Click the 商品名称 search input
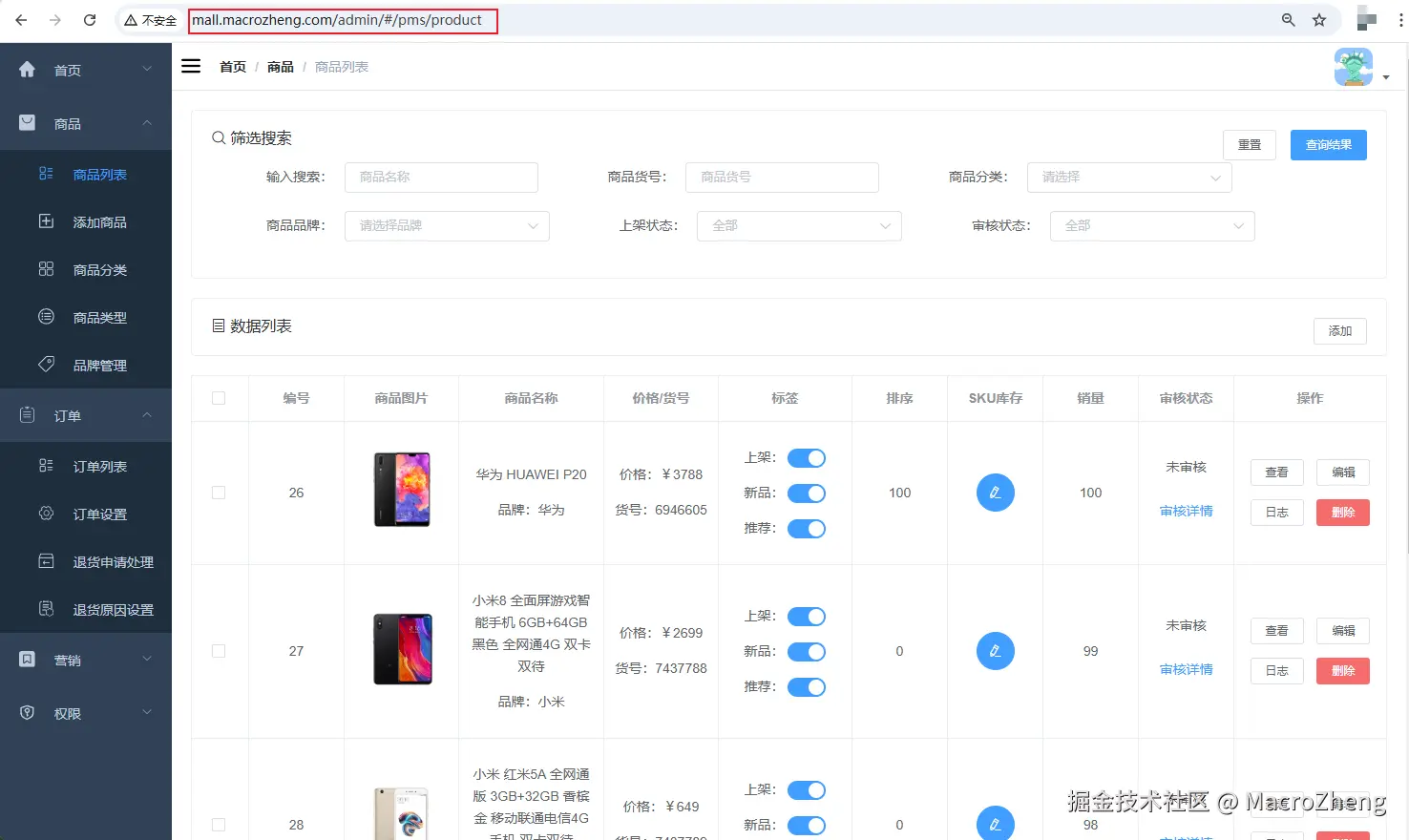This screenshot has height=840, width=1409. click(x=441, y=178)
